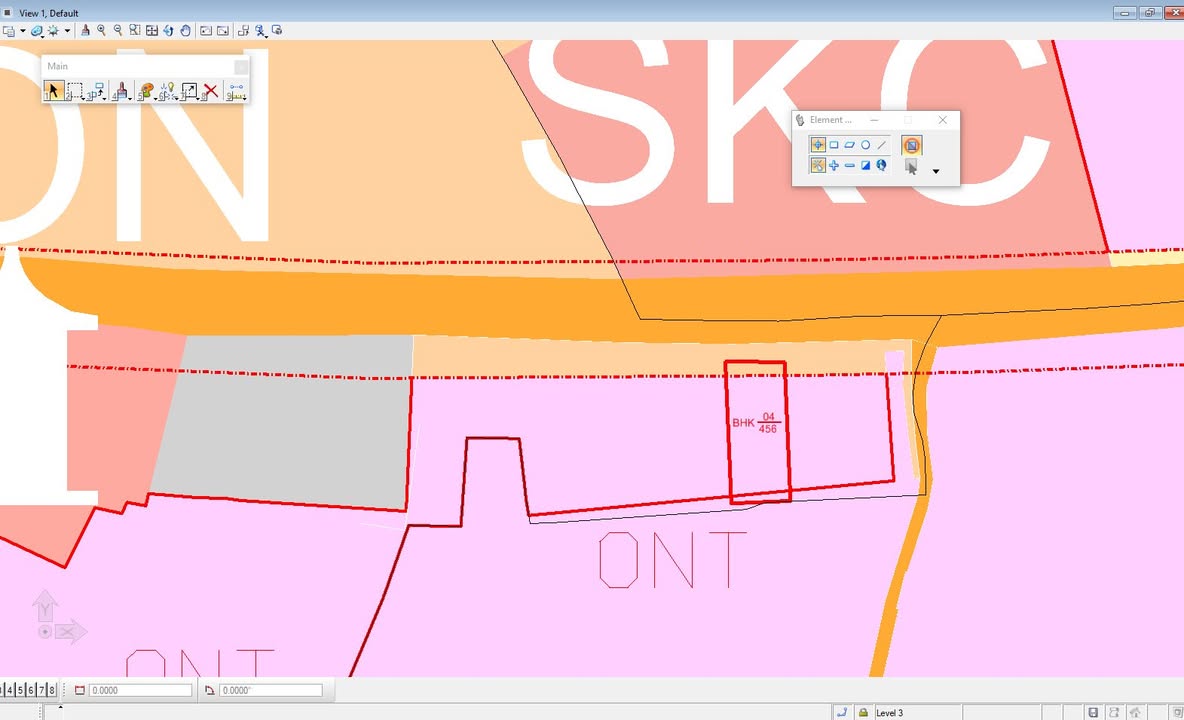Open the display brightness dropdown arrow
Screen dimensions: 1184x720
[67, 31]
